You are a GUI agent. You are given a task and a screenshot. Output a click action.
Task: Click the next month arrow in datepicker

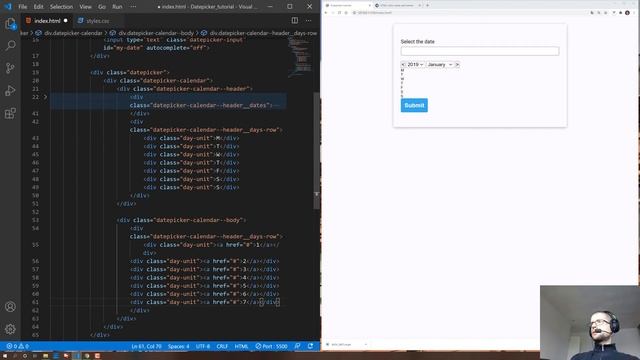tap(457, 64)
